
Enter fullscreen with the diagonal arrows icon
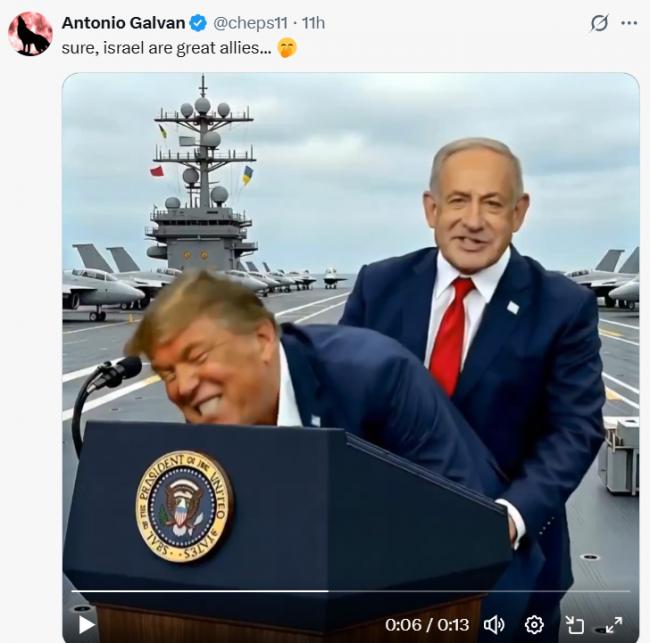tap(614, 624)
